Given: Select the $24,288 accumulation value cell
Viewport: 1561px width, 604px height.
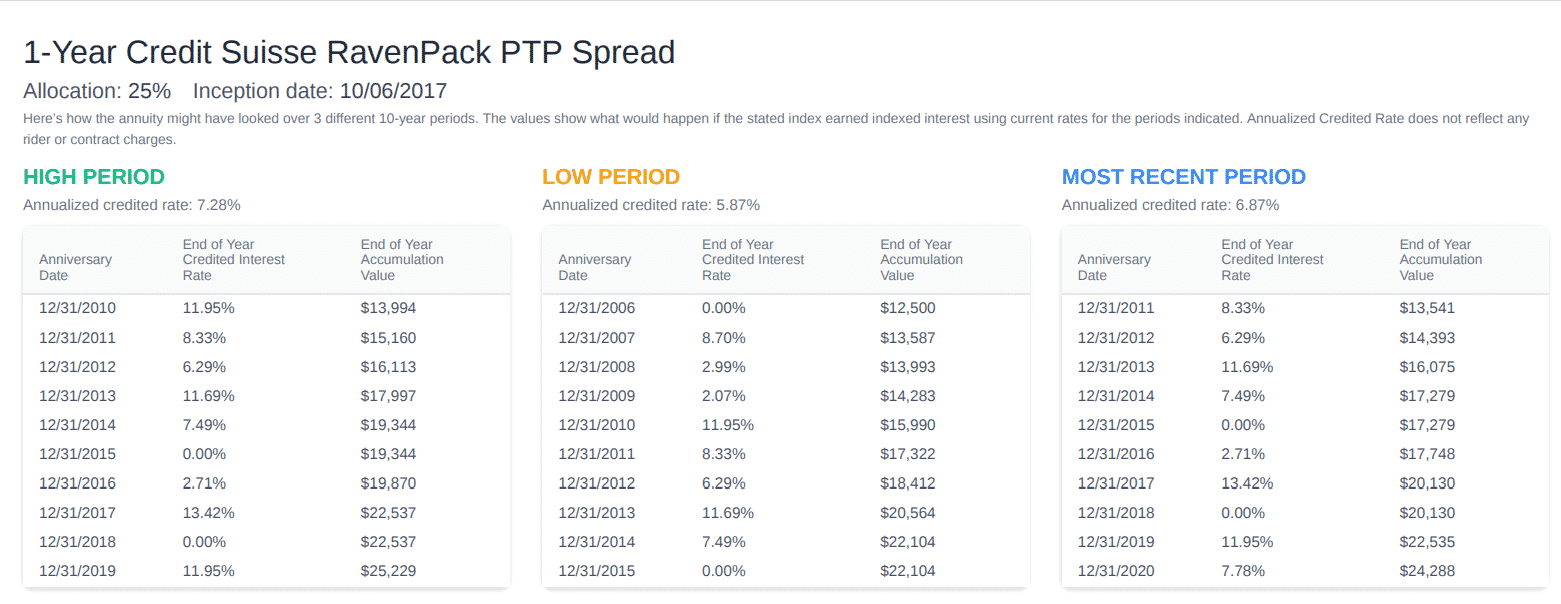Looking at the screenshot, I should pyautogui.click(x=1427, y=572).
